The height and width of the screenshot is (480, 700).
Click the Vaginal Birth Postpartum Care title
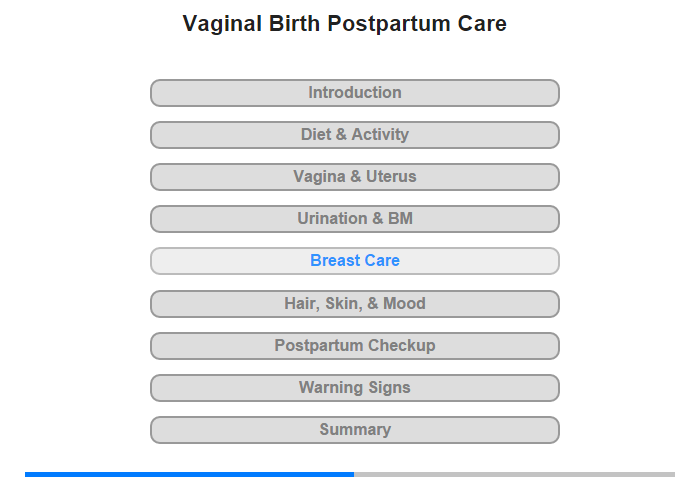pyautogui.click(x=344, y=24)
